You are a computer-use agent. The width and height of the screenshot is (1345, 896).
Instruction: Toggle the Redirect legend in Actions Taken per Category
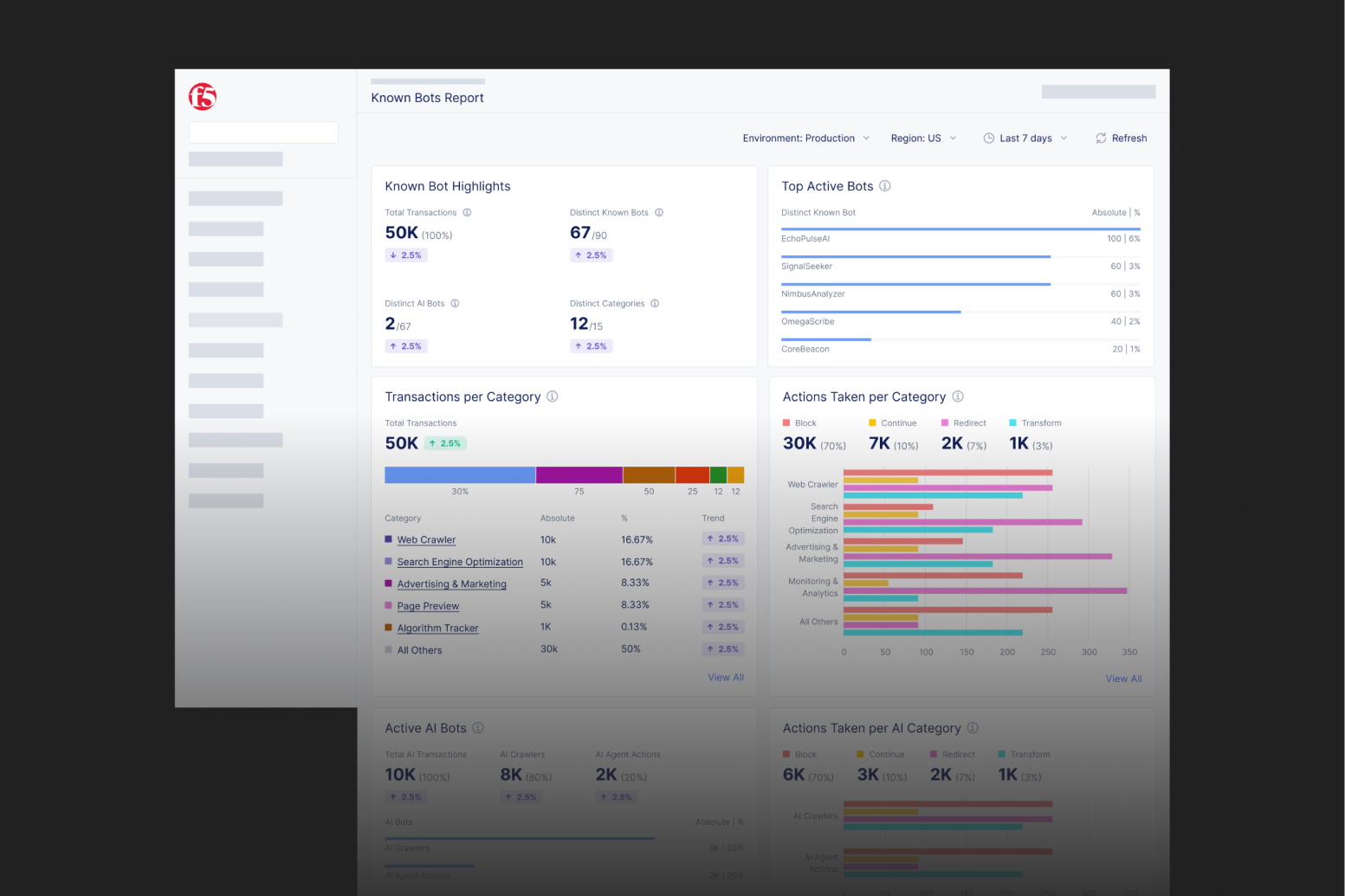[x=964, y=423]
